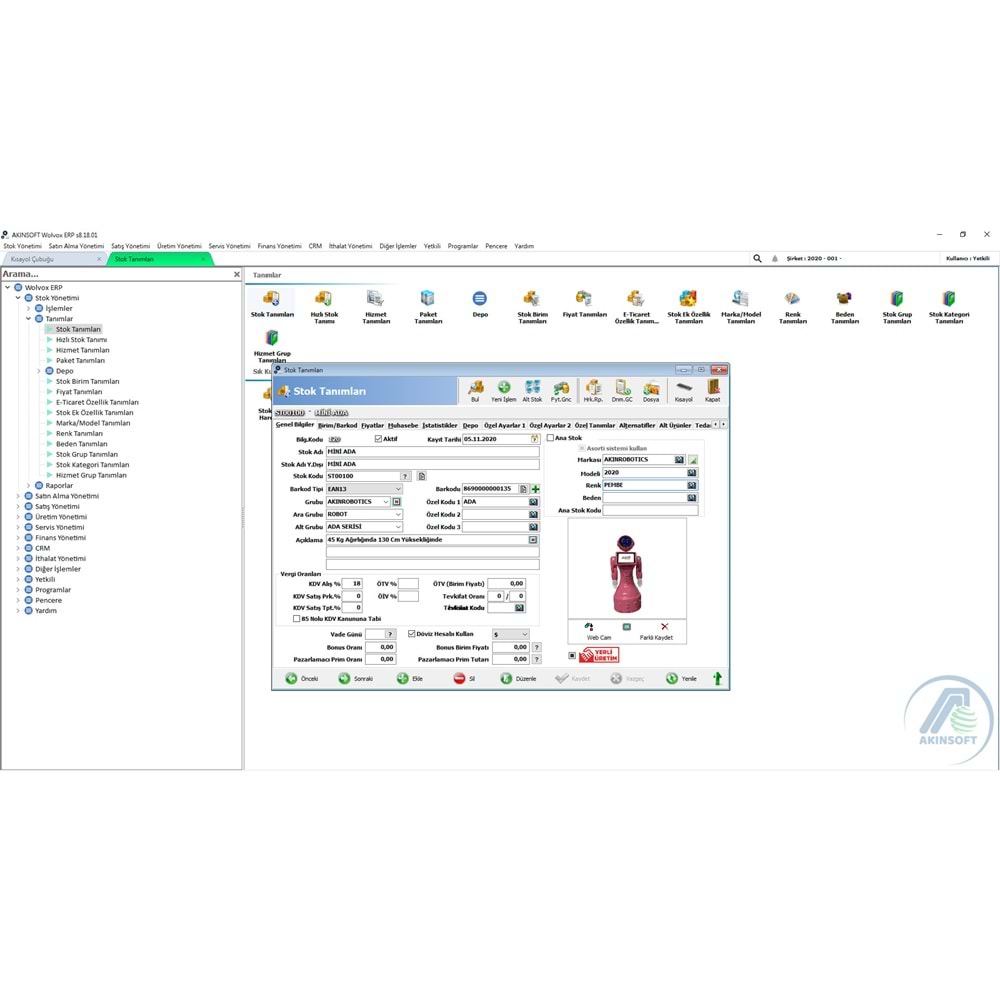
Task: Click the Bul toolbar icon
Action: (x=474, y=388)
